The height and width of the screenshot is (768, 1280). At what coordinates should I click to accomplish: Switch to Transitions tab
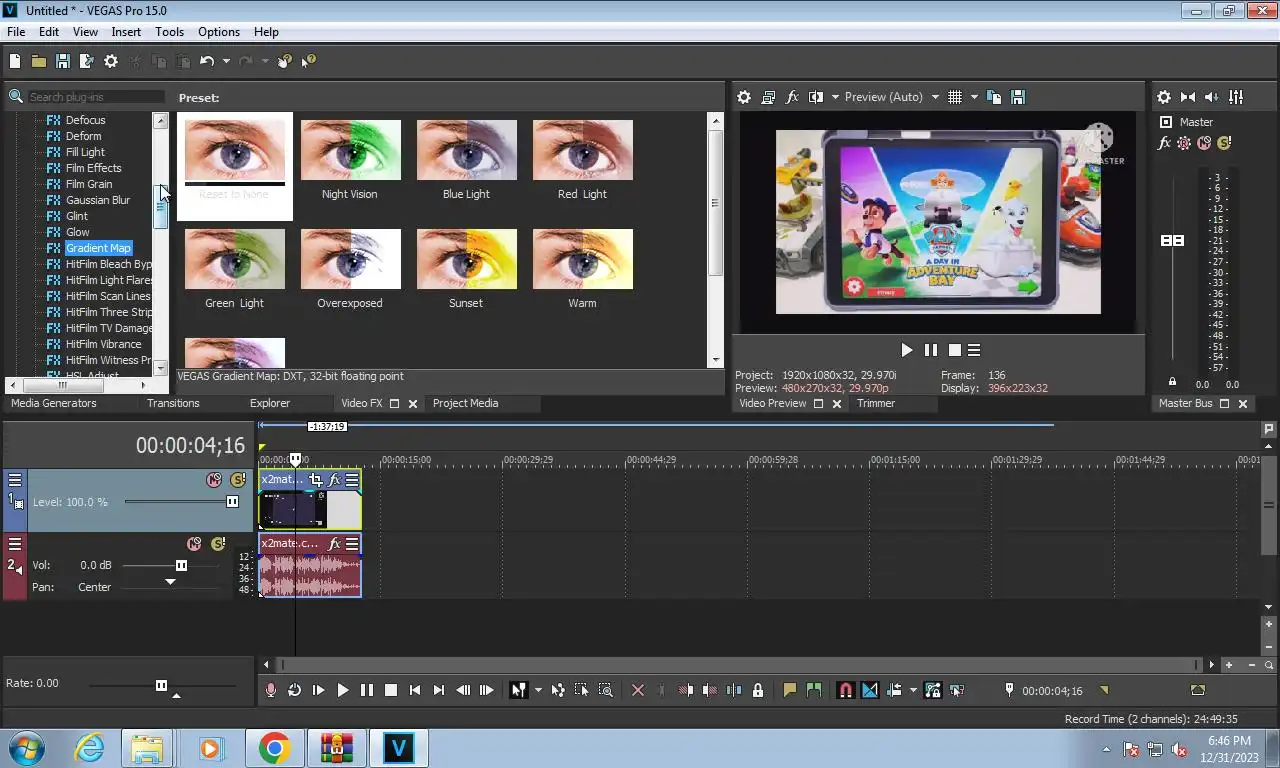(x=173, y=403)
